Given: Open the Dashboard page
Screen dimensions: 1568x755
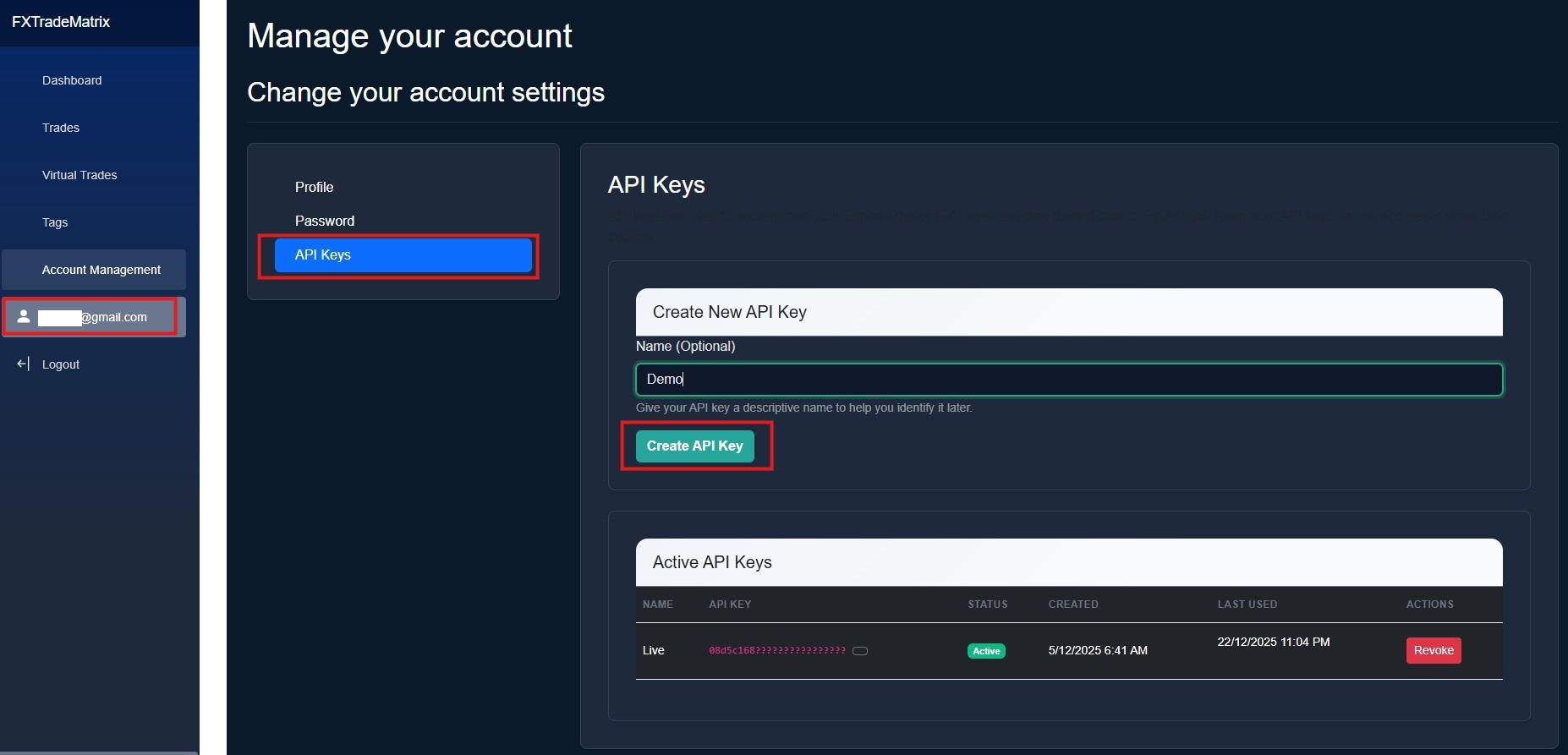Looking at the screenshot, I should 72,80.
